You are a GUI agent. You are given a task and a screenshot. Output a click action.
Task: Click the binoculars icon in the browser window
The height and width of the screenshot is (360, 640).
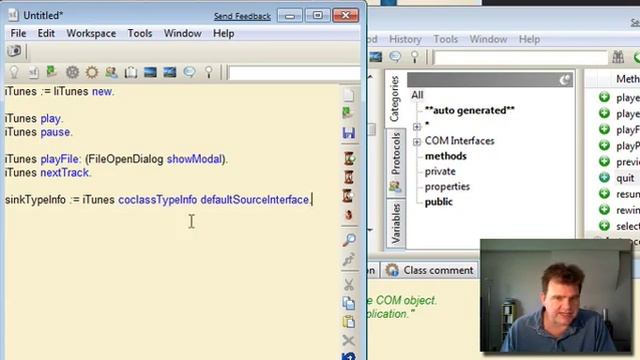618,57
